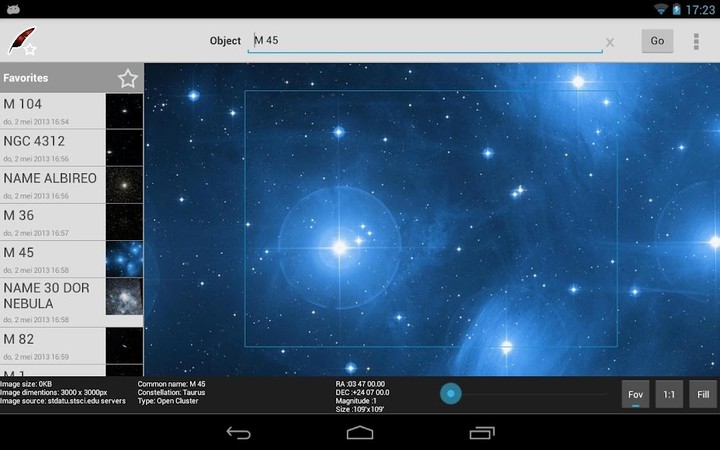Select M 82 from favorites list

tap(53, 345)
